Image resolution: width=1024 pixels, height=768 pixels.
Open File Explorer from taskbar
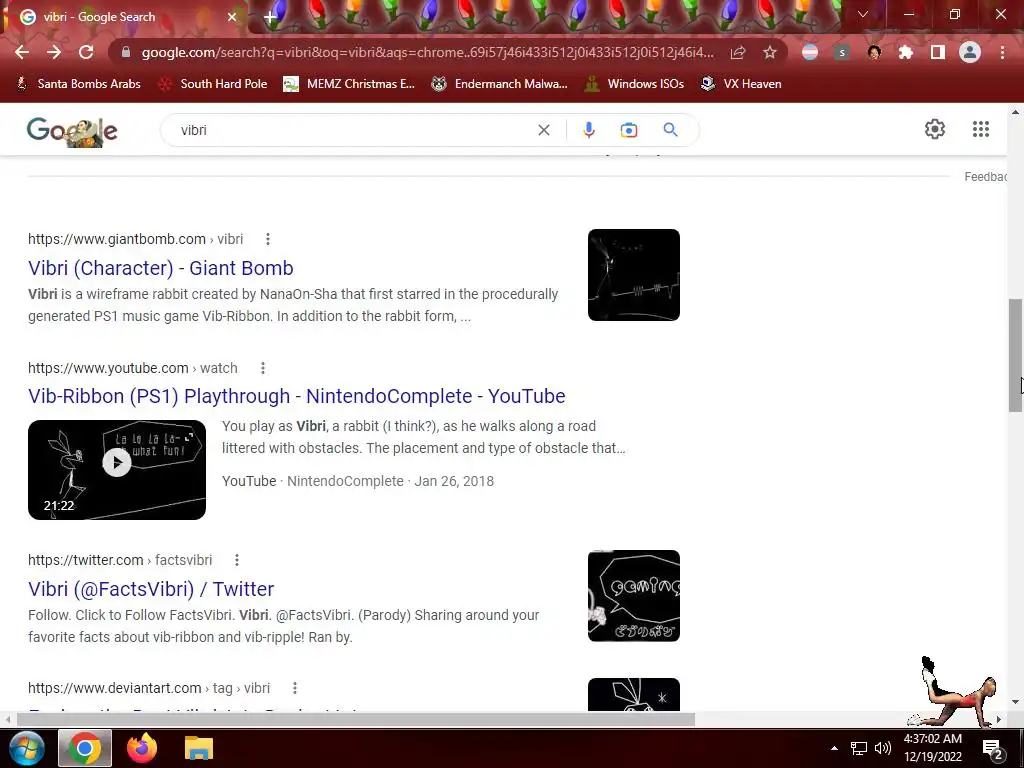click(199, 748)
